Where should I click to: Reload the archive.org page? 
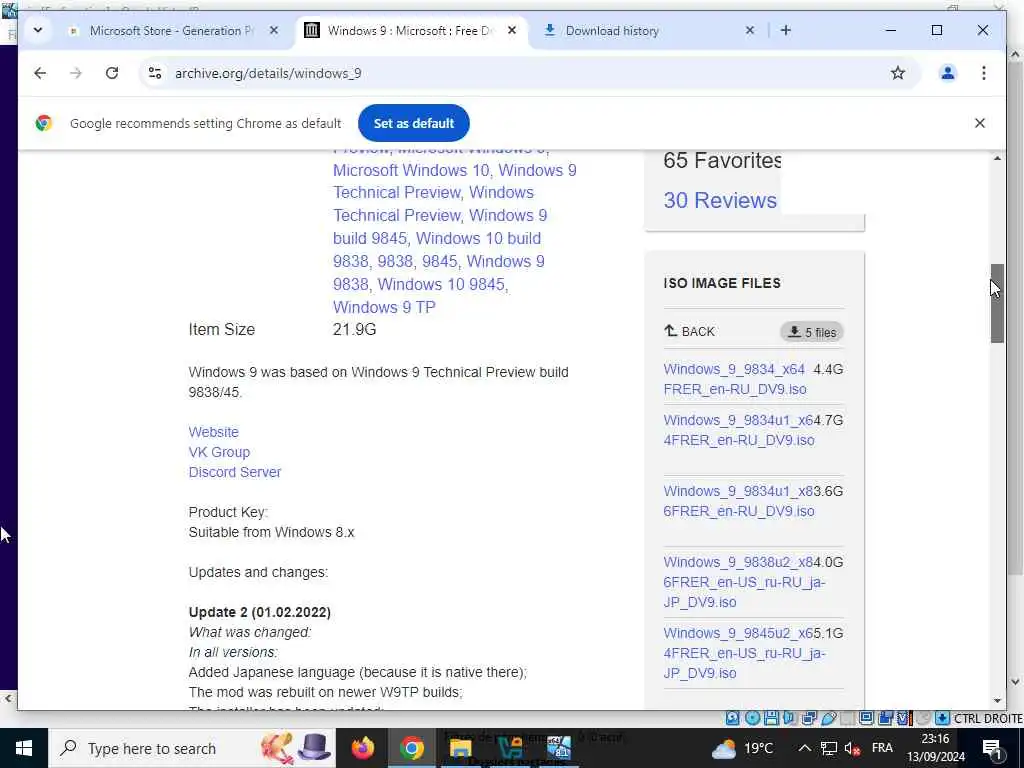pos(112,73)
